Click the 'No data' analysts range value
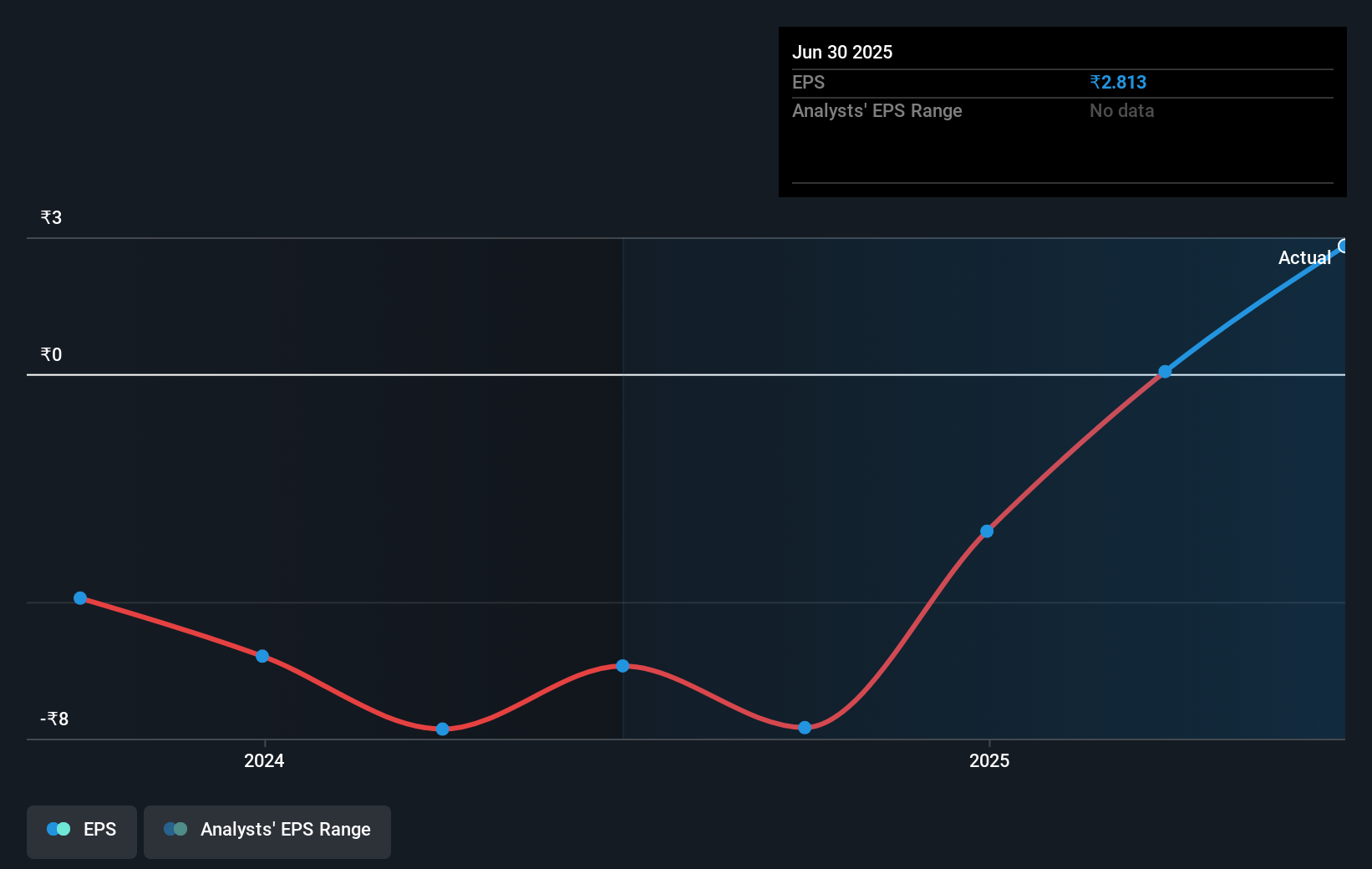 point(1121,110)
